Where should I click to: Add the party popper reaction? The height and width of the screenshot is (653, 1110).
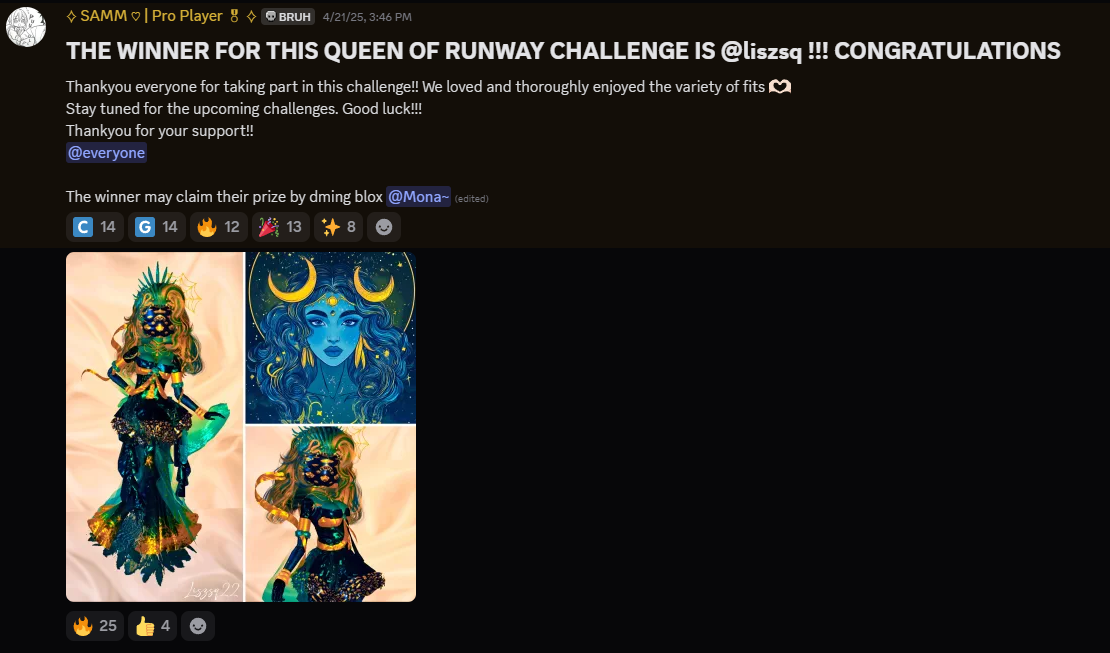coord(281,227)
